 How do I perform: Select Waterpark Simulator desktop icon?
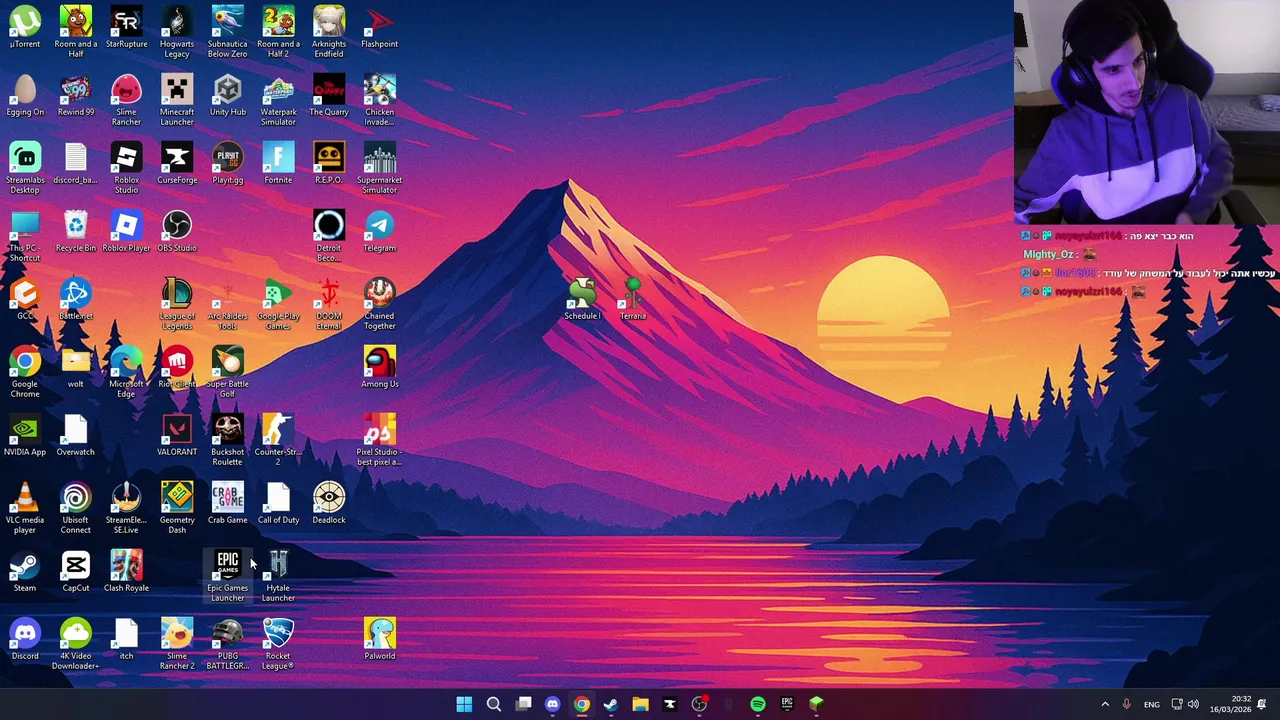(278, 100)
